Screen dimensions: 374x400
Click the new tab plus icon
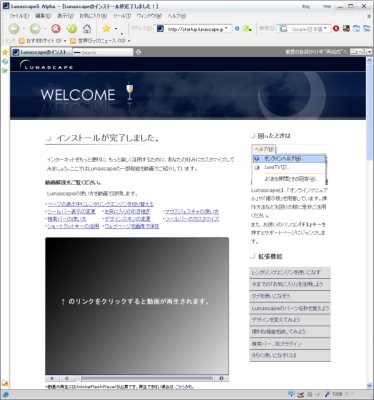[x=139, y=52]
